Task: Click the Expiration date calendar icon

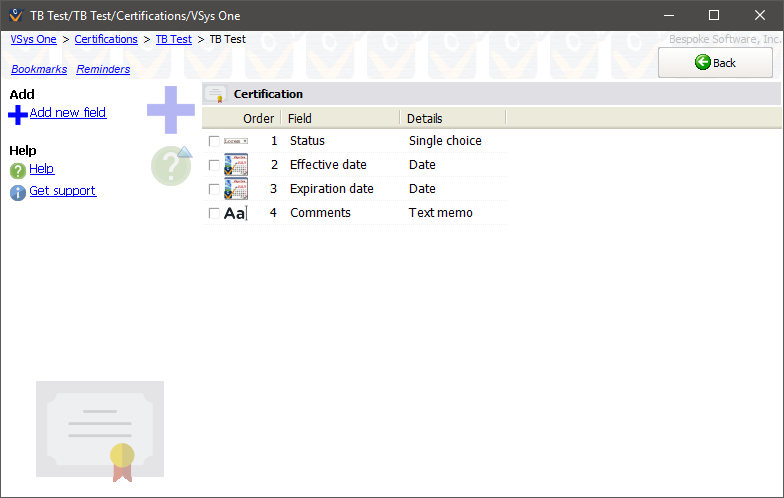Action: click(x=236, y=189)
